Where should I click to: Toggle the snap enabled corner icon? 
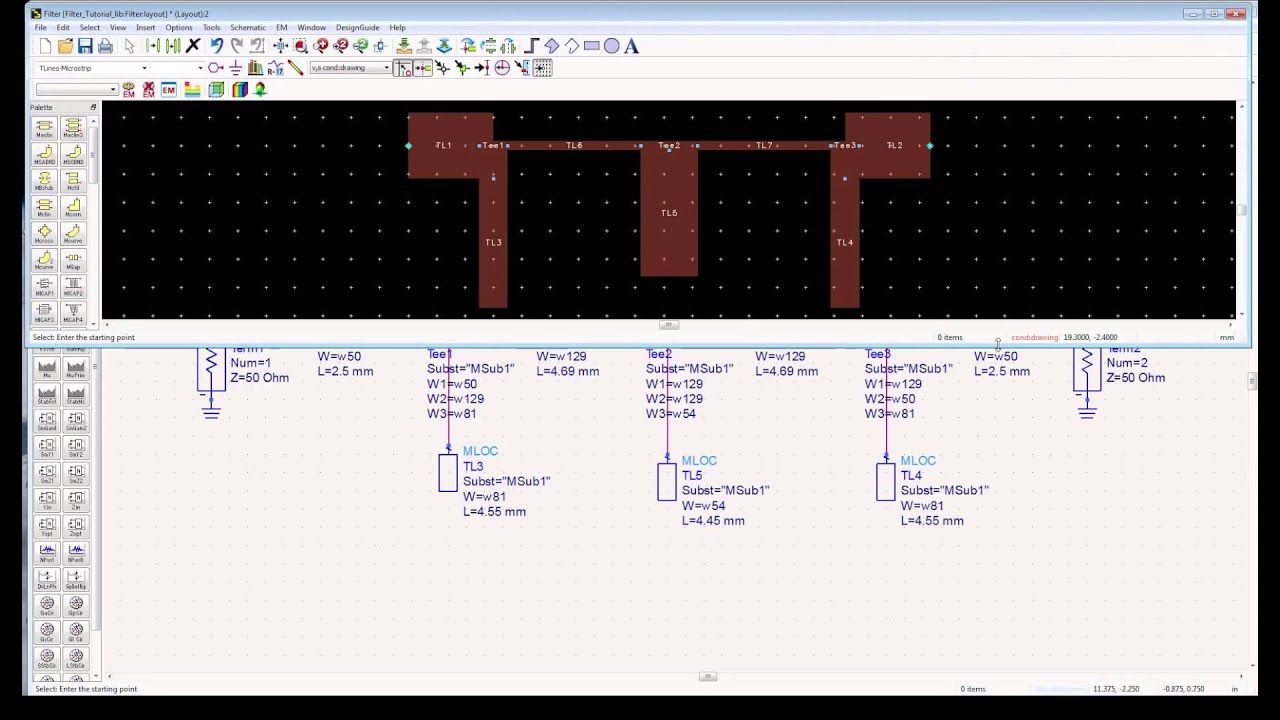tap(402, 68)
